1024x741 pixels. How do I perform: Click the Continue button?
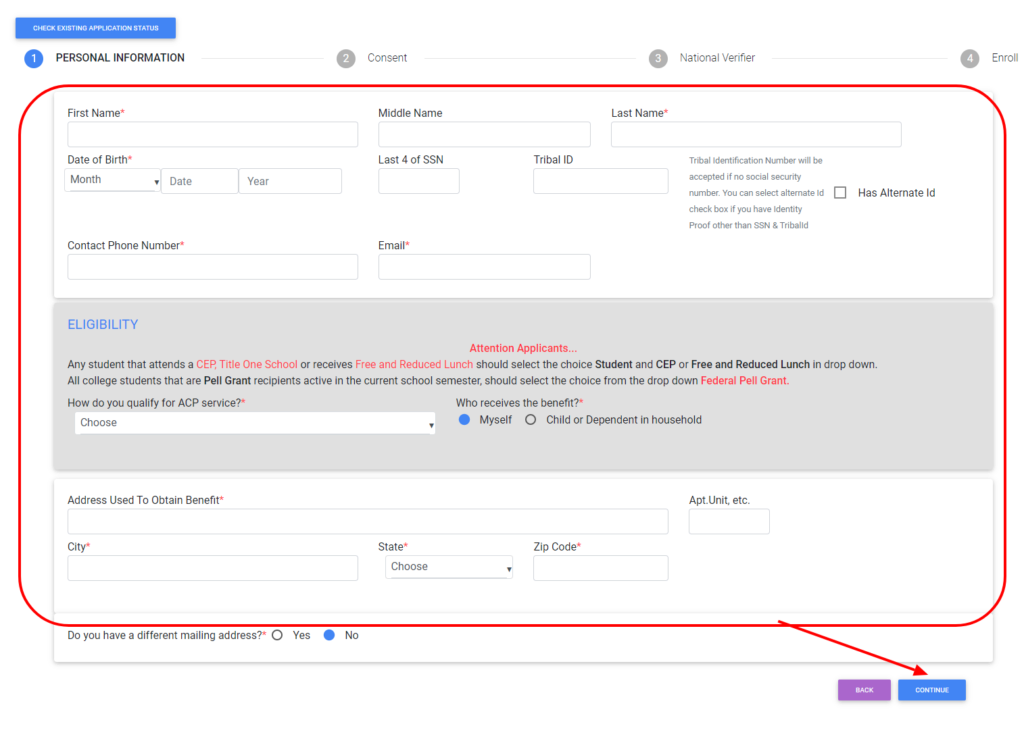click(931, 690)
